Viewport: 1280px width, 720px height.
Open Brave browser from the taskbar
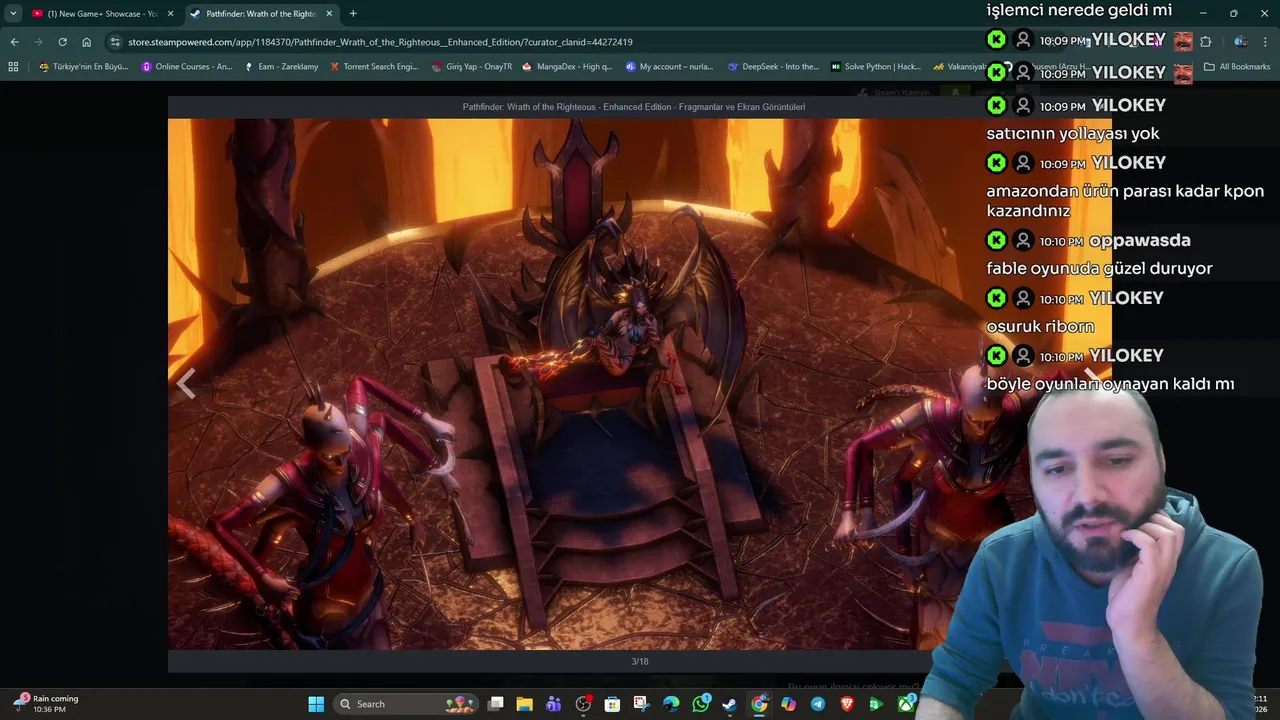pyautogui.click(x=848, y=704)
